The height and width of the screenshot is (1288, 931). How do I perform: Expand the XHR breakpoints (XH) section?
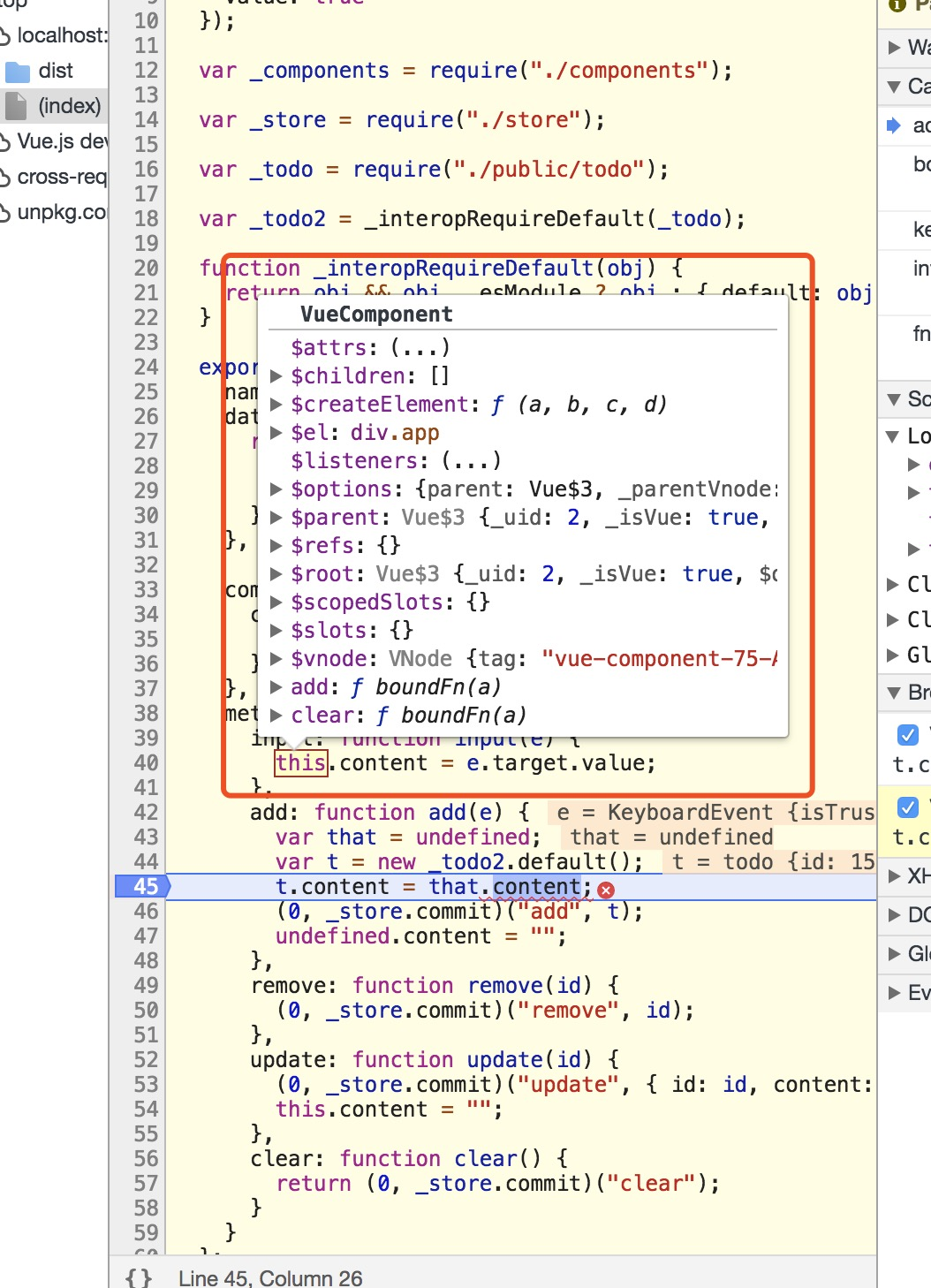(894, 875)
